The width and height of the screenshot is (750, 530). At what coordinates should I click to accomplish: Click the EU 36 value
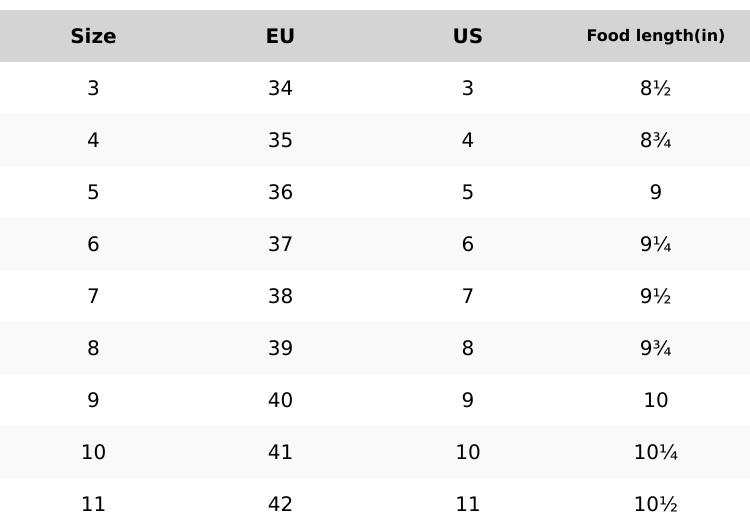click(280, 193)
